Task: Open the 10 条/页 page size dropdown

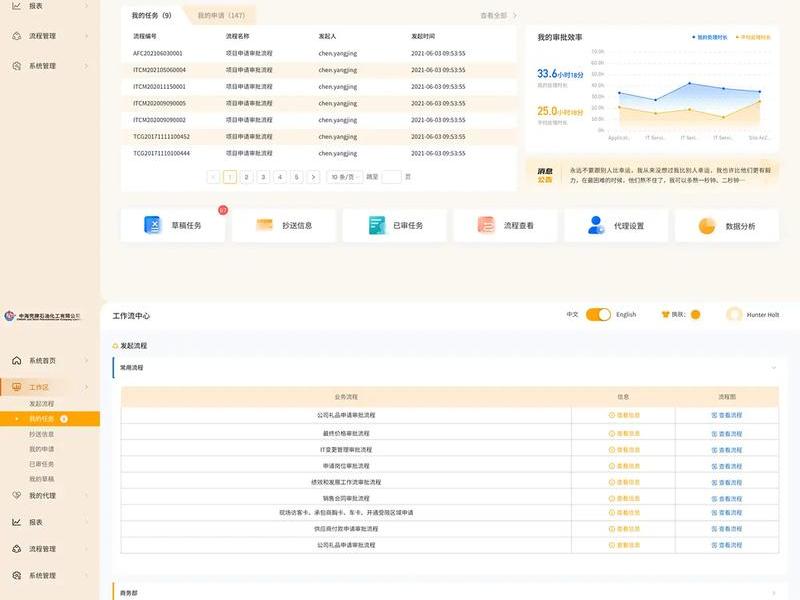Action: [344, 177]
